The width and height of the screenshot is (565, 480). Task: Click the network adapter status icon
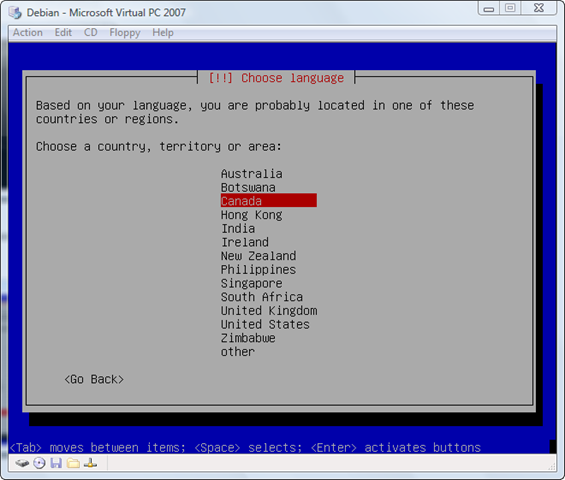pos(90,463)
